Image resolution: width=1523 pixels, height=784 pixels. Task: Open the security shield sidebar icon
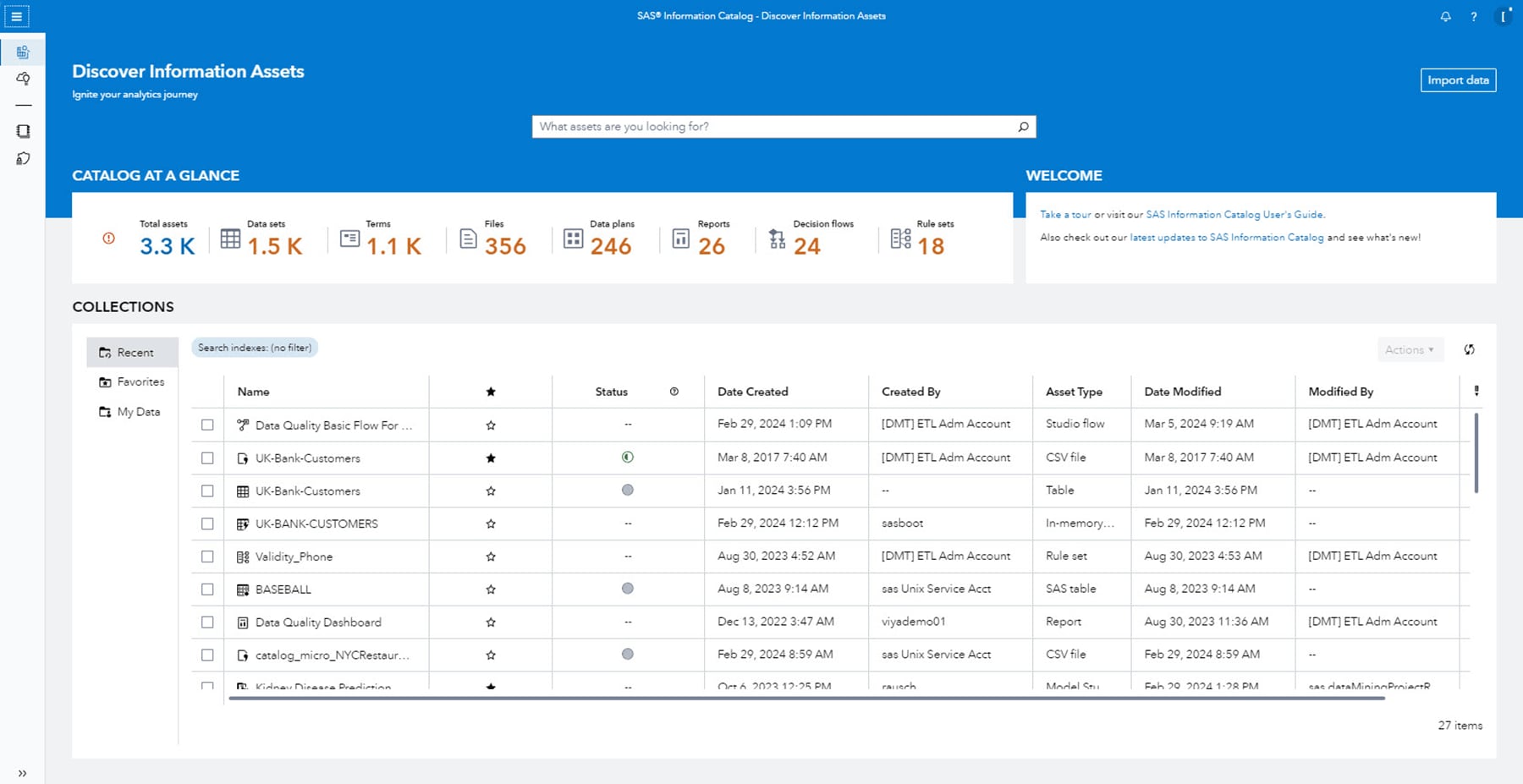pyautogui.click(x=23, y=158)
